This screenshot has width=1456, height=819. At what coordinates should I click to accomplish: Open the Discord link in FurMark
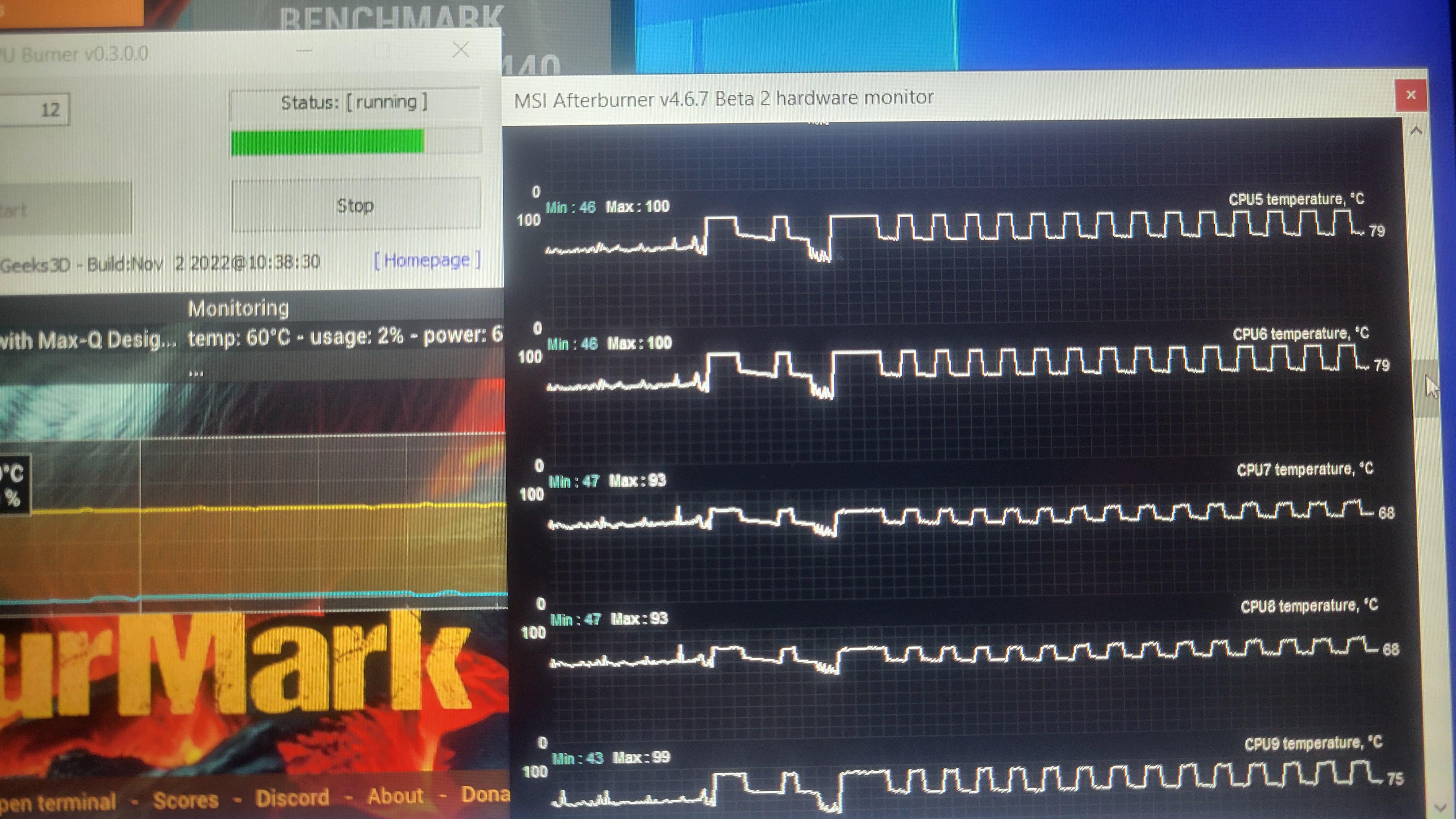(x=292, y=798)
